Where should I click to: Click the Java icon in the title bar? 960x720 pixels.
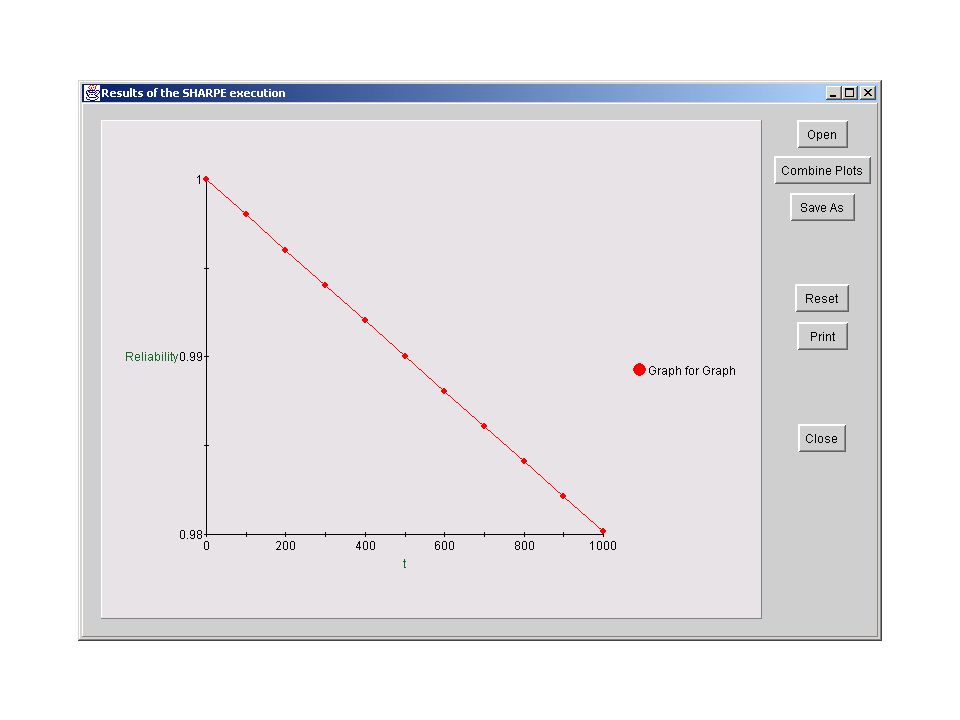(x=92, y=93)
